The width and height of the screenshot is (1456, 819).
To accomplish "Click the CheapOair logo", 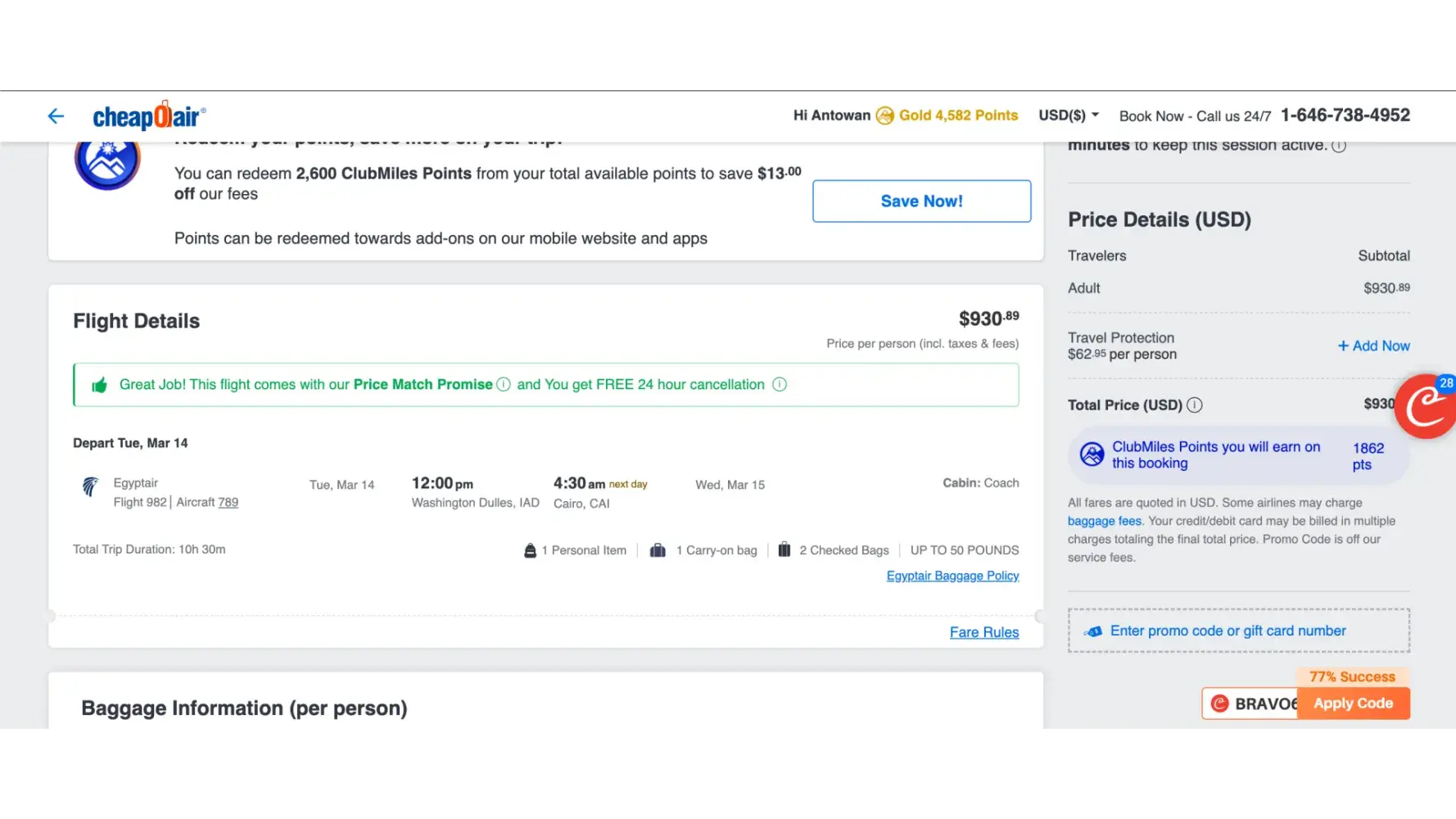I will [149, 116].
